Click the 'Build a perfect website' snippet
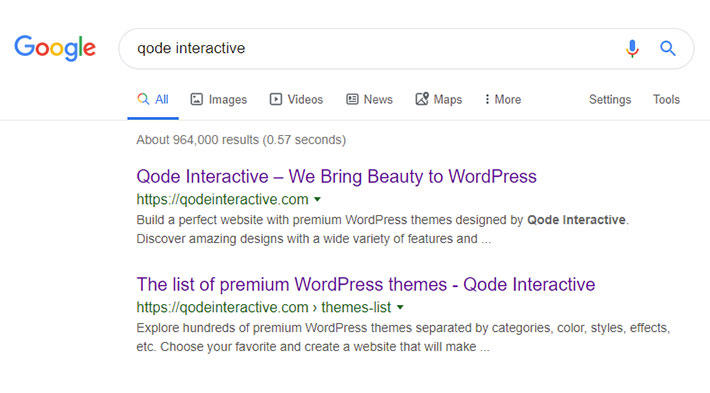The image size is (710, 393). (383, 229)
